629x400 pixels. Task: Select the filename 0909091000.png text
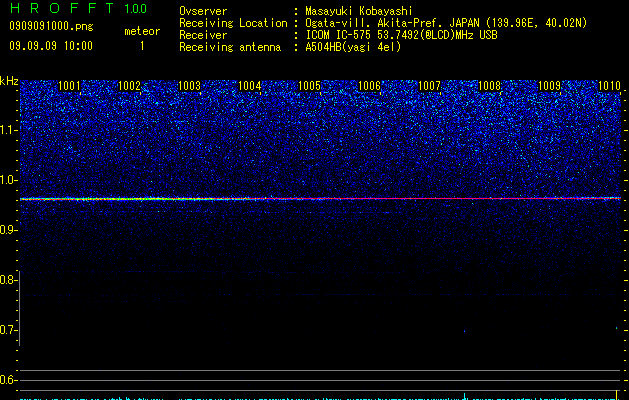(x=51, y=26)
